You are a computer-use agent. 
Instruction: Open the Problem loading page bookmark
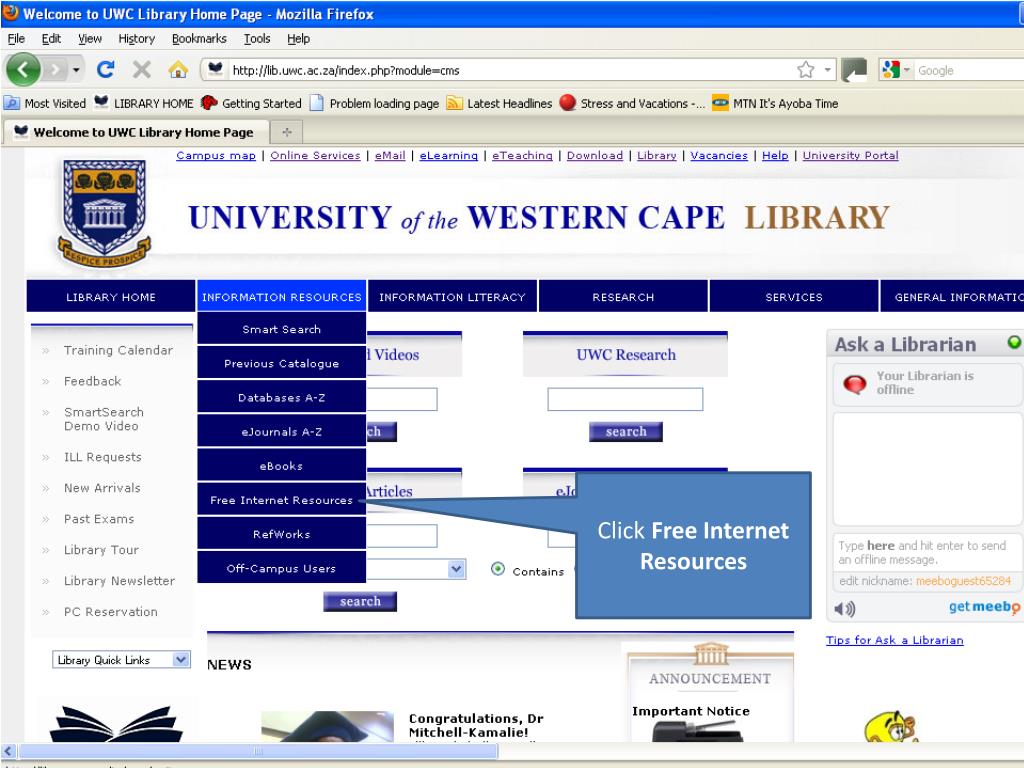[374, 103]
